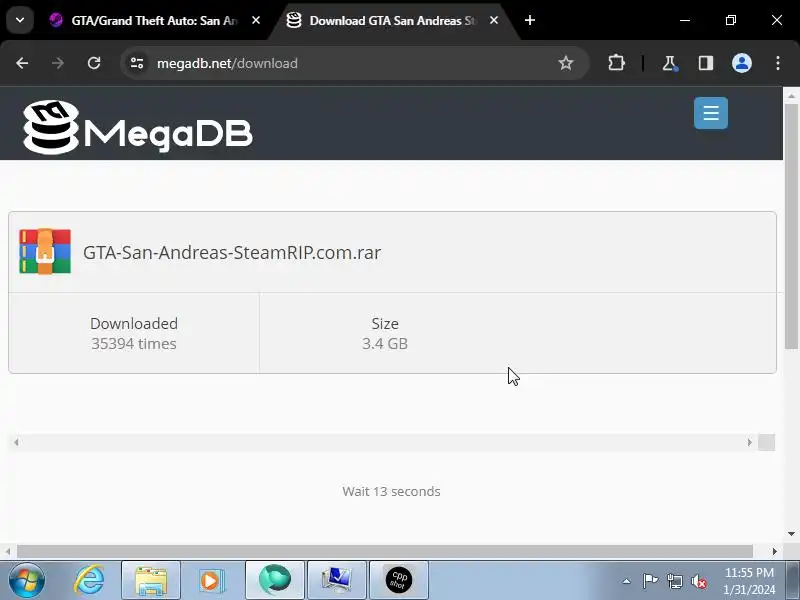This screenshot has height=600, width=800.
Task: Open the tab search dropdown arrow
Action: pyautogui.click(x=20, y=20)
